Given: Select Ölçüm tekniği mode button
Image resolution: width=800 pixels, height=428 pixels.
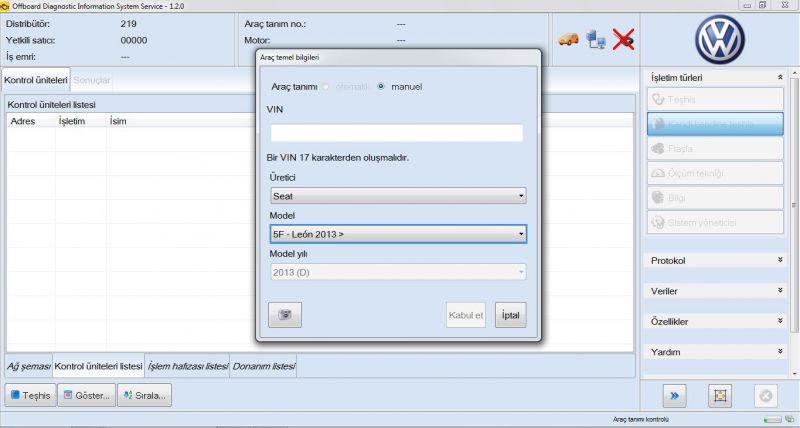Looking at the screenshot, I should click(715, 173).
